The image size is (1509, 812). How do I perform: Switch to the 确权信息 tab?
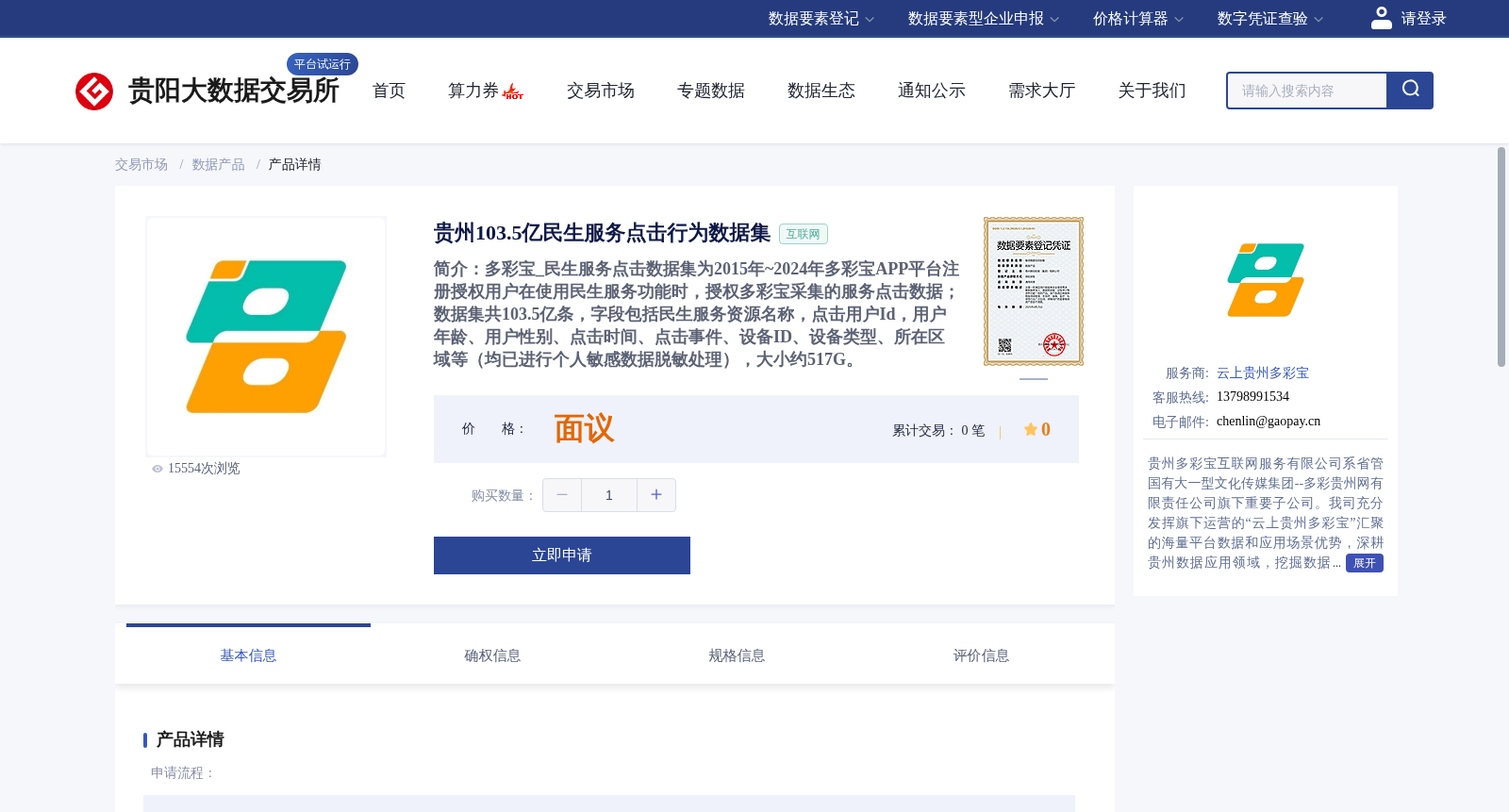point(492,655)
